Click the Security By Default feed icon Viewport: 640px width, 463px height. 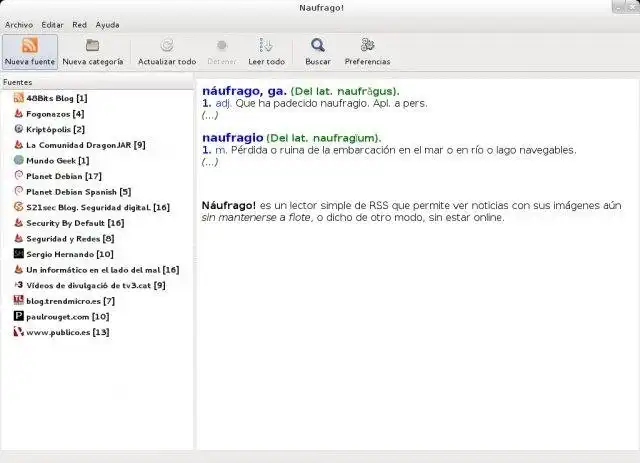click(x=19, y=222)
